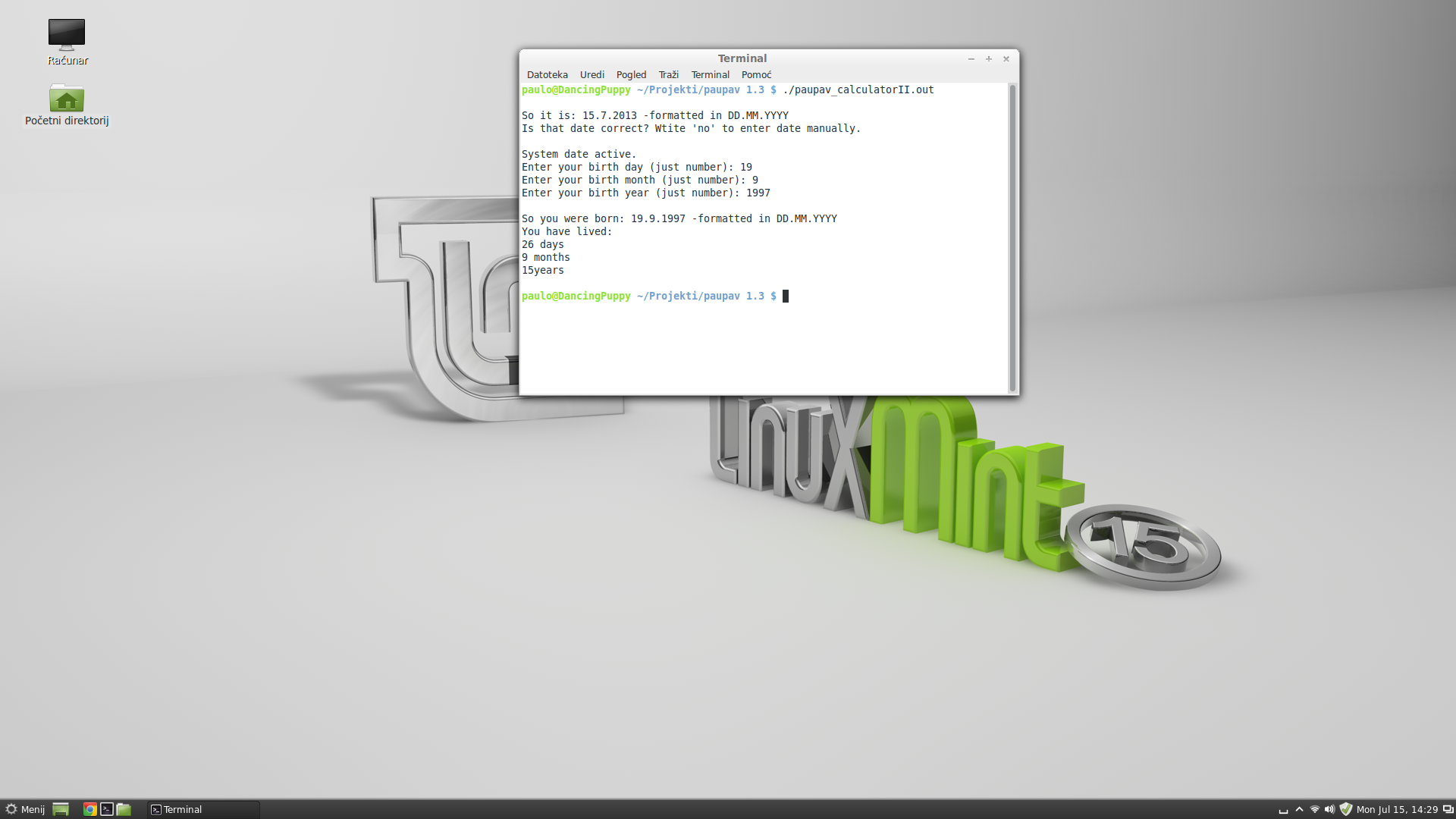This screenshot has height=819, width=1456.
Task: Click the '9 months' output line
Action: (x=545, y=257)
